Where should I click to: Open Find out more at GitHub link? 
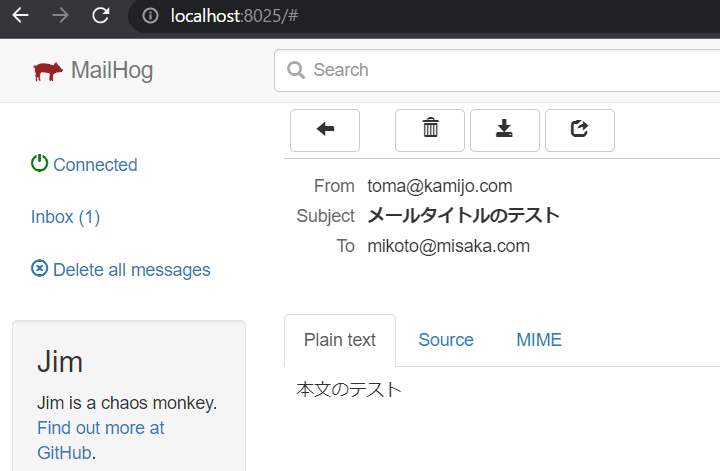point(101,440)
